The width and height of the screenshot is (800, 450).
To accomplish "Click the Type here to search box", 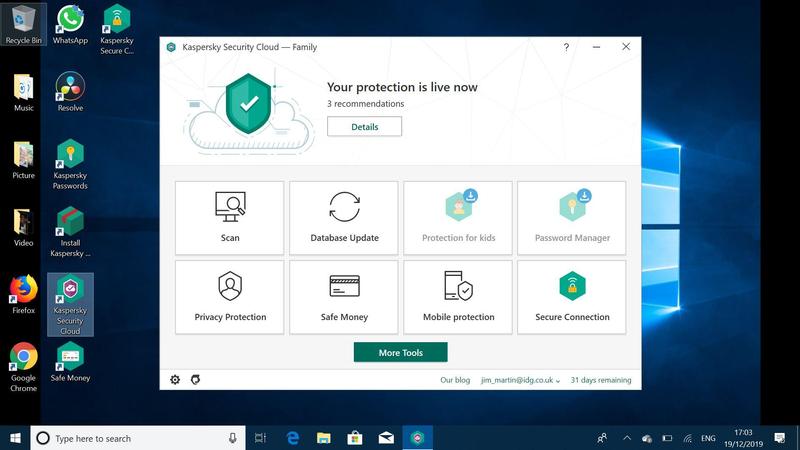I will tap(138, 438).
